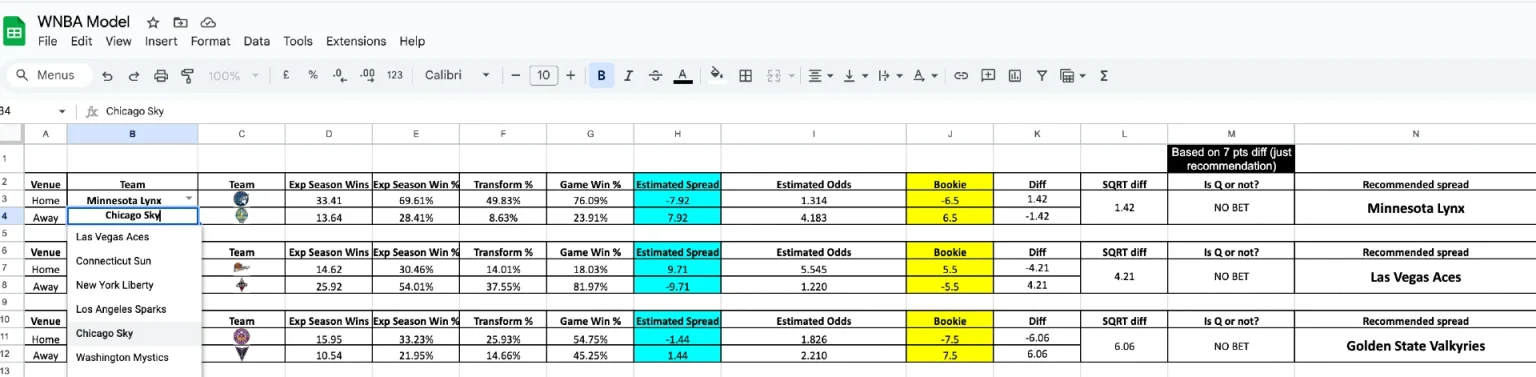Viewport: 1536px width, 377px height.
Task: Open the Format menu
Action: point(210,42)
